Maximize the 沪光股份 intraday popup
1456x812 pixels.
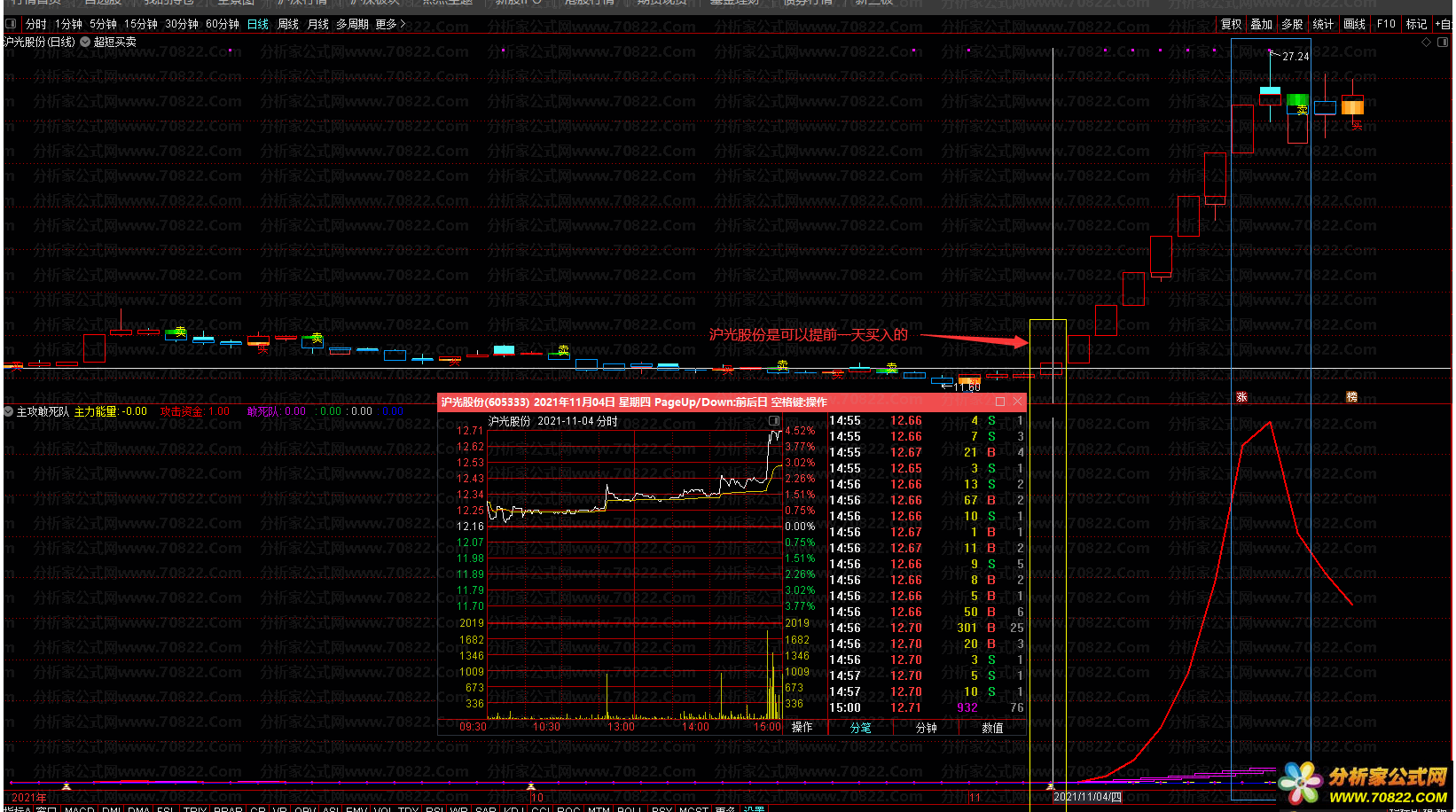point(1000,402)
